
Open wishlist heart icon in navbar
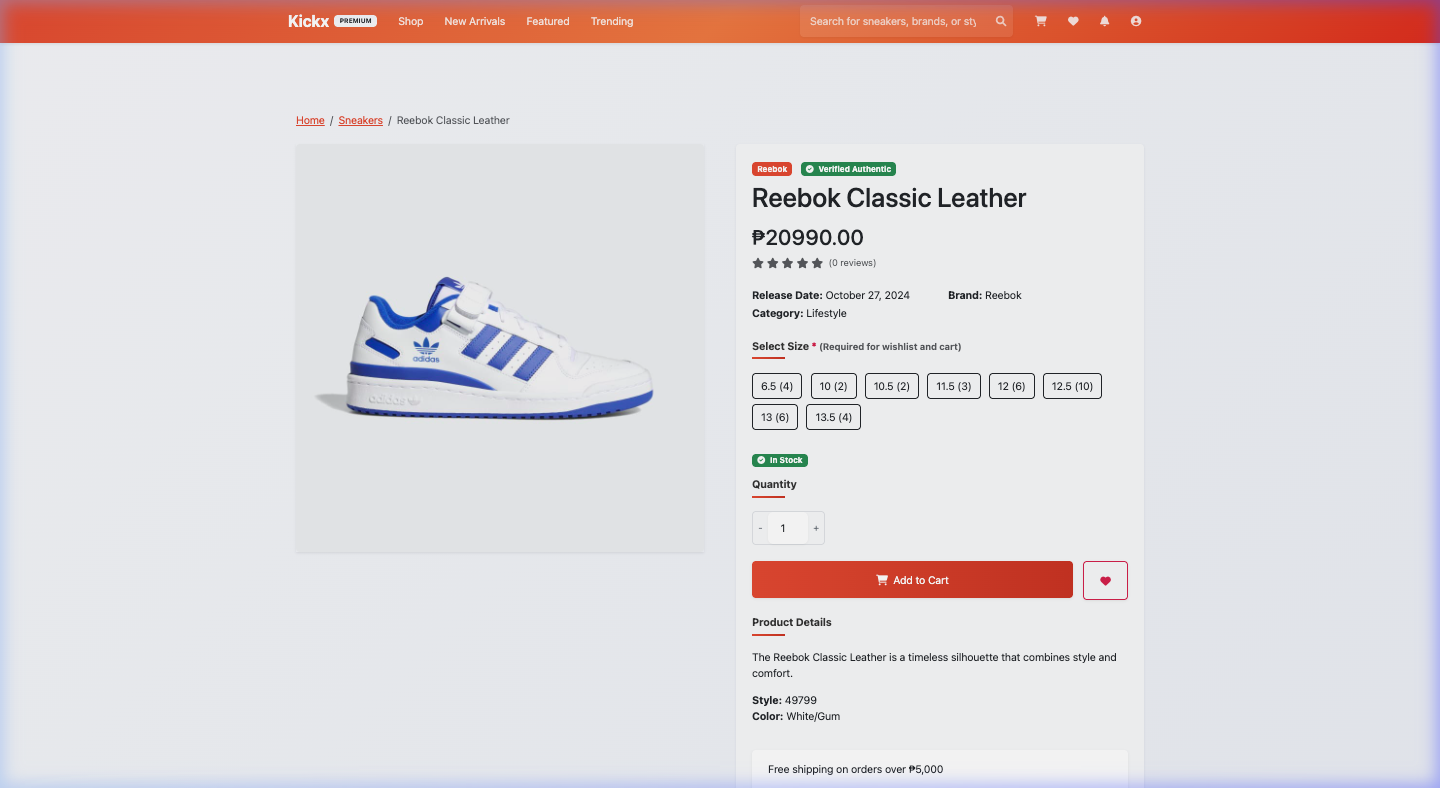point(1073,21)
